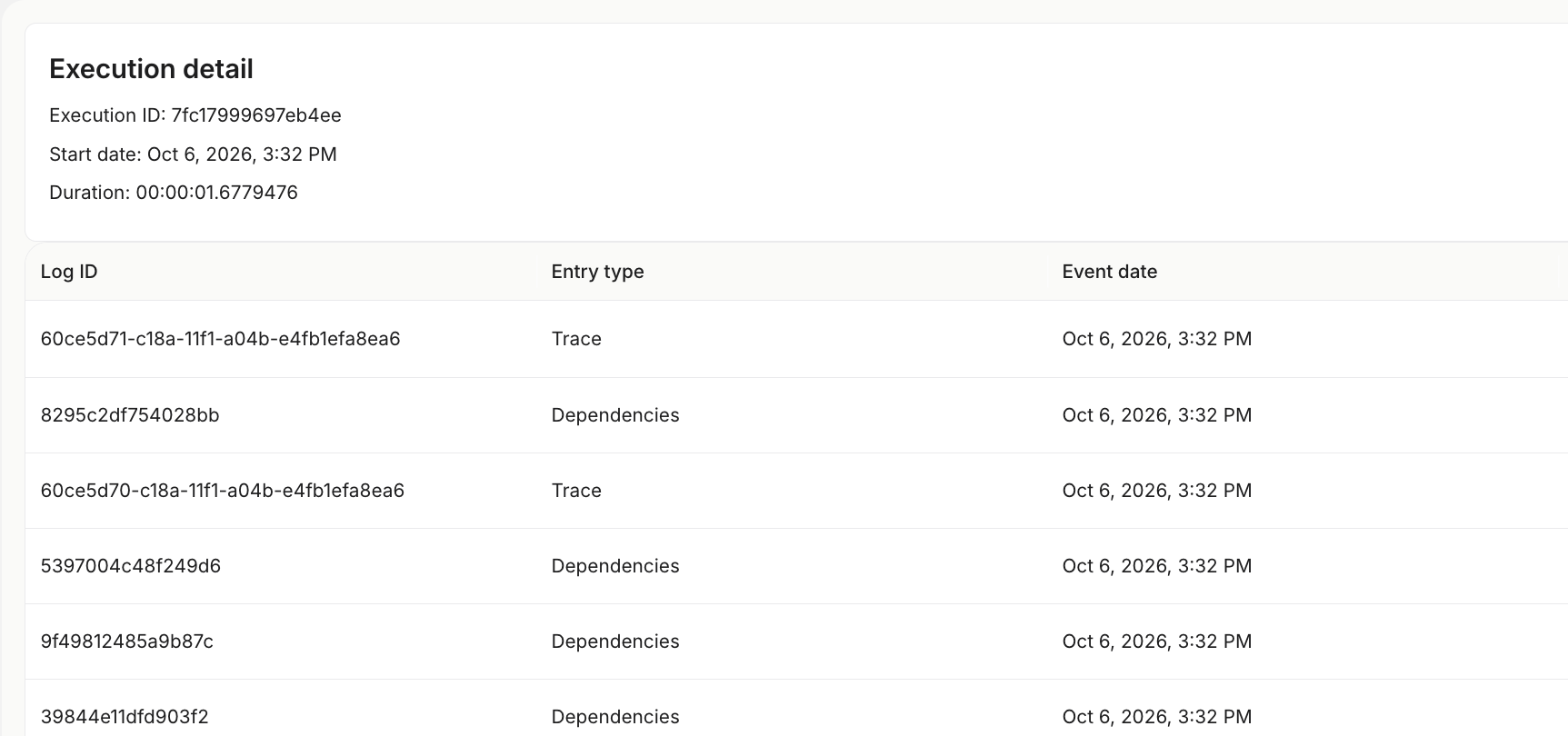Click Dependencies entry type in the 9f49812485a9b87c row
This screenshot has height=736, width=1568.
tap(615, 641)
